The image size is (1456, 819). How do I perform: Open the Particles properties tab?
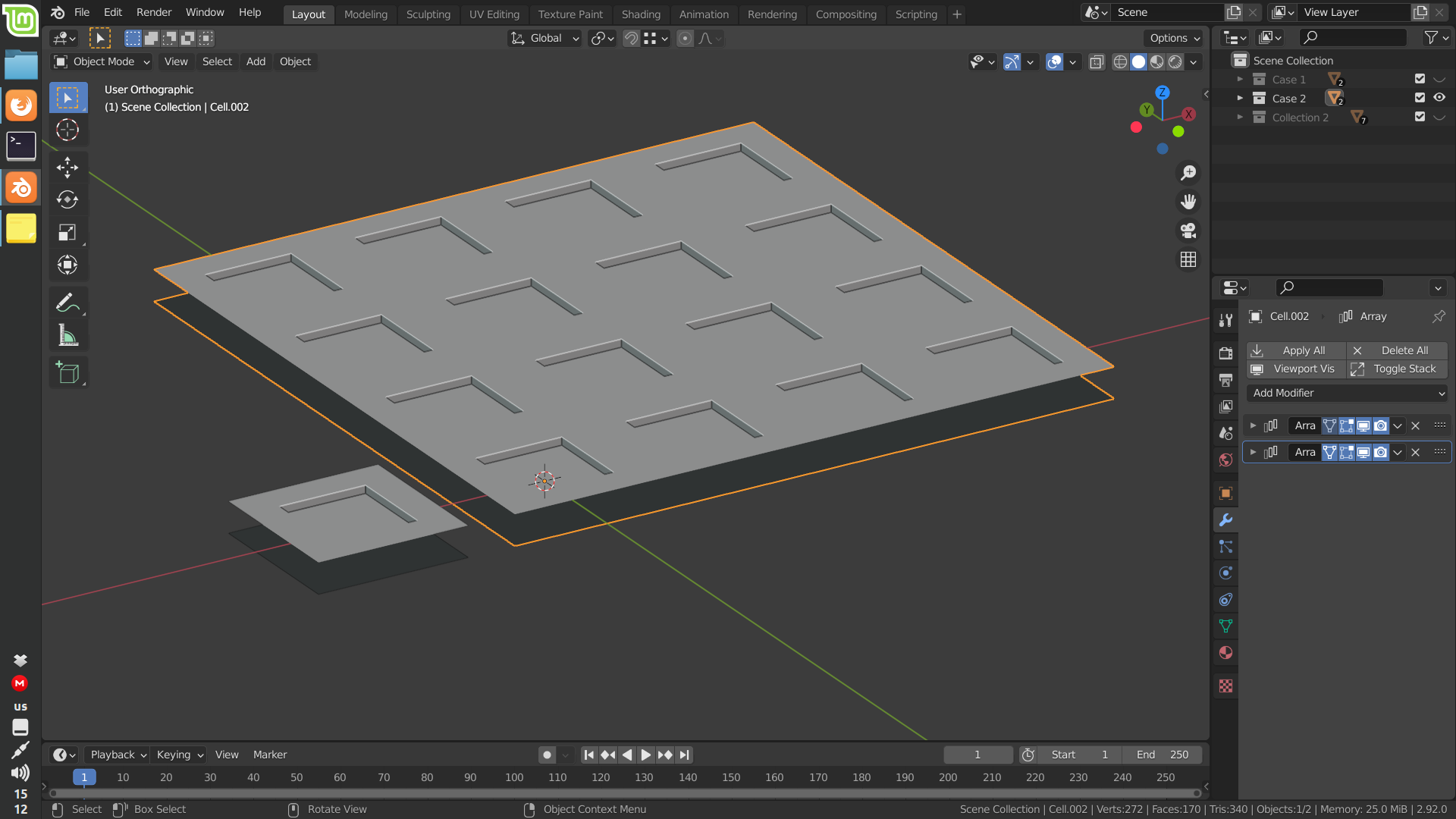(x=1225, y=547)
